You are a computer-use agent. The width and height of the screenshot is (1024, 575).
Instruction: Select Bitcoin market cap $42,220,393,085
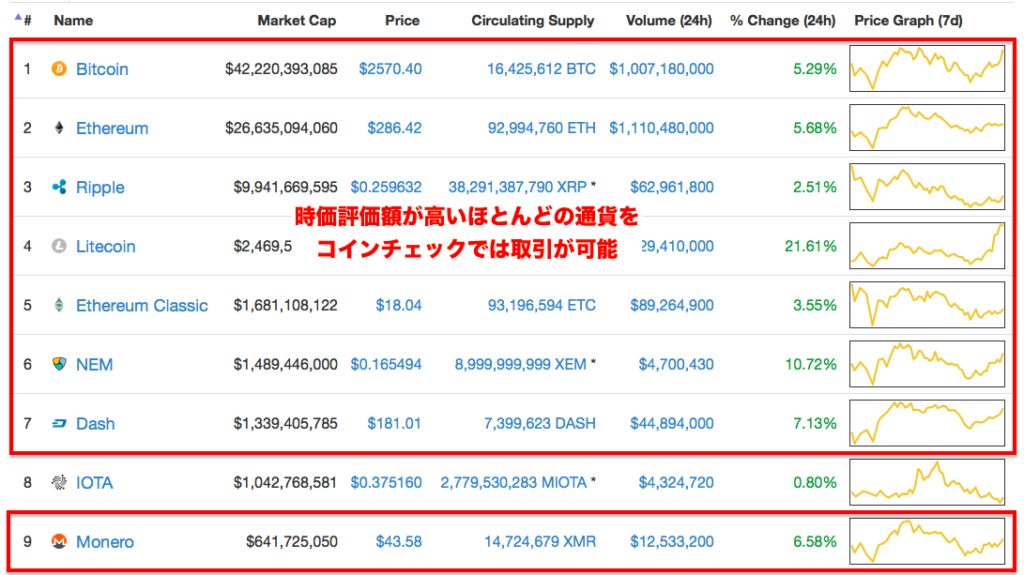(x=281, y=69)
